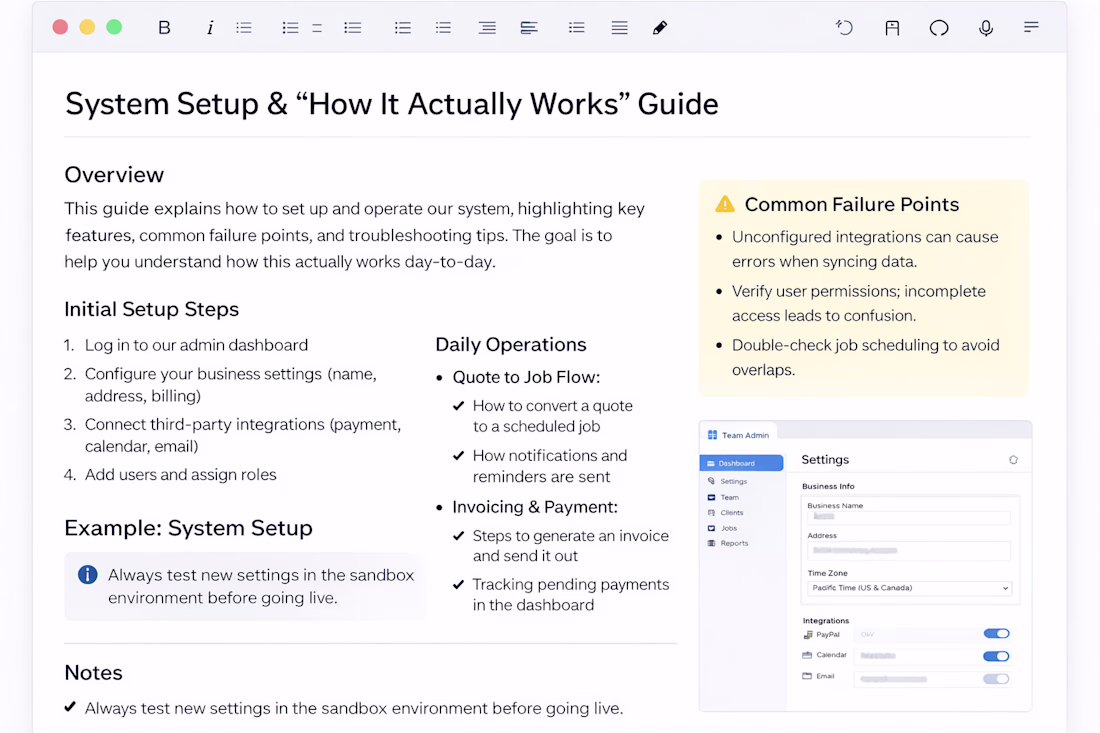Click "Double-check job scheduling" bullet
This screenshot has height=733, width=1100.
point(866,357)
